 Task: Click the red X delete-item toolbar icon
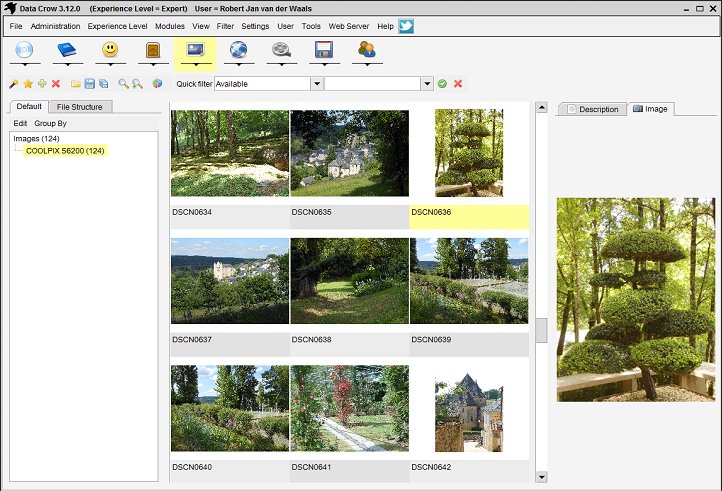point(56,83)
